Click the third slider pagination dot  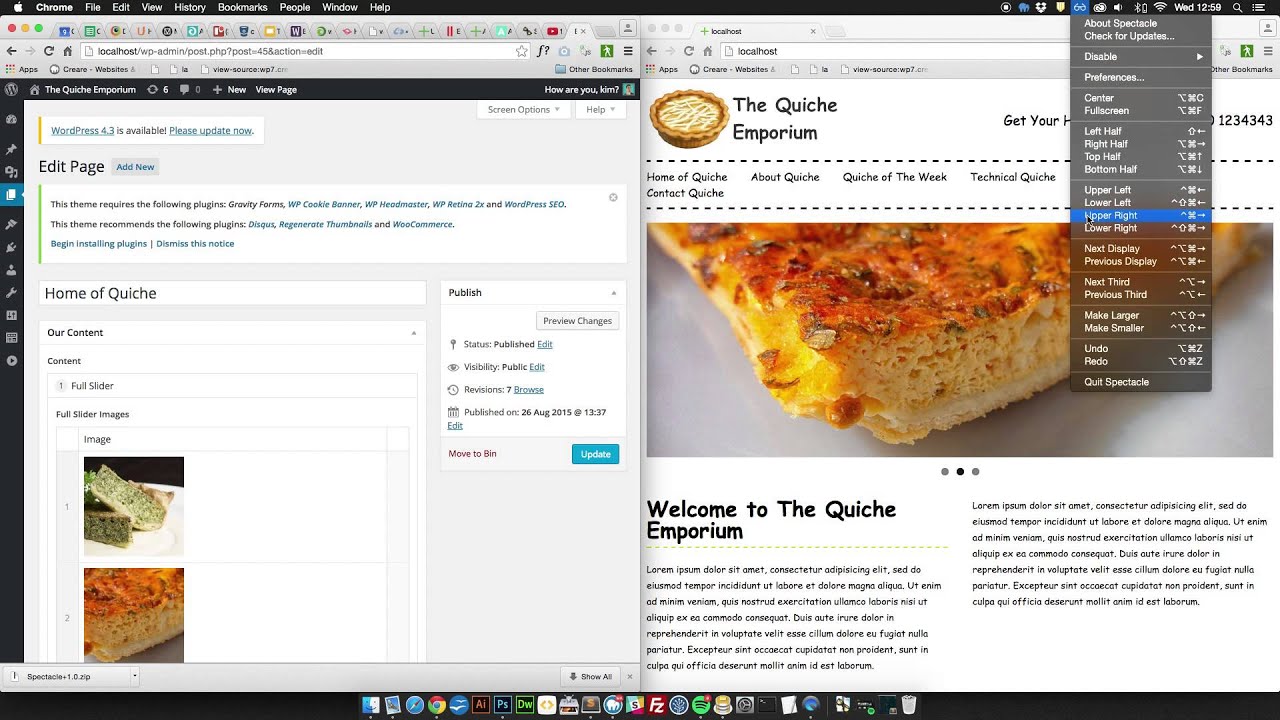tap(975, 471)
